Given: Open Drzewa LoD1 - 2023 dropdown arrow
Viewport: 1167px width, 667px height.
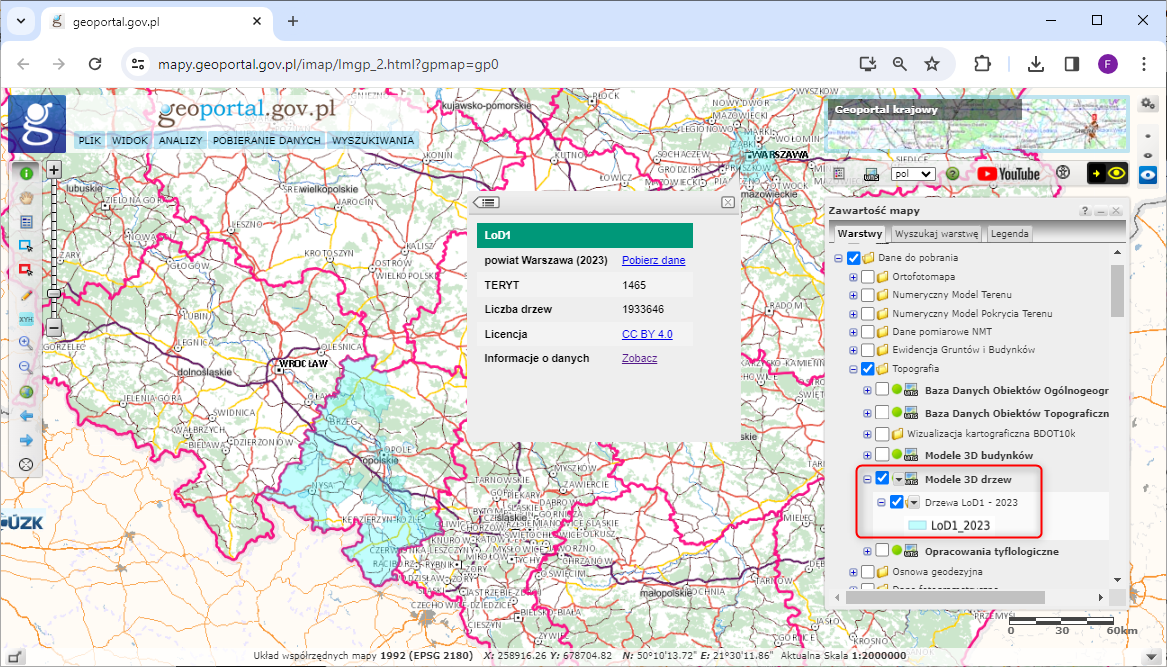Looking at the screenshot, I should pyautogui.click(x=913, y=502).
